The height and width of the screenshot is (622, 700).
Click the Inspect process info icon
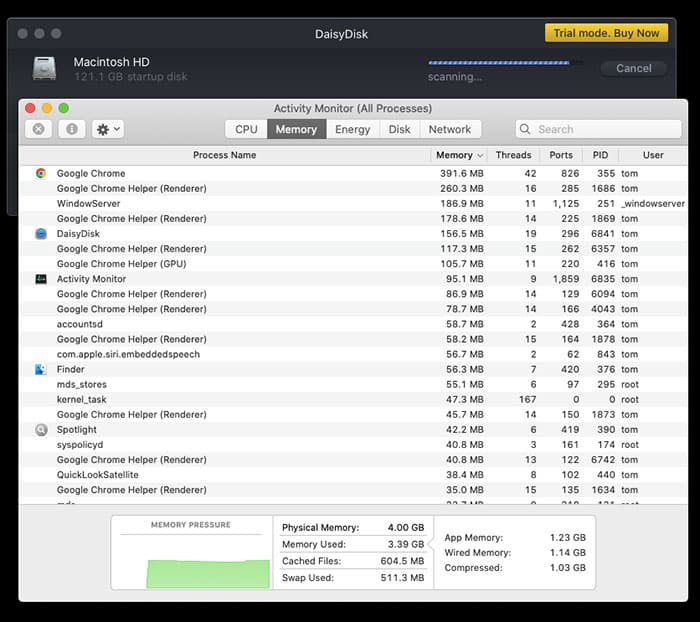[71, 129]
